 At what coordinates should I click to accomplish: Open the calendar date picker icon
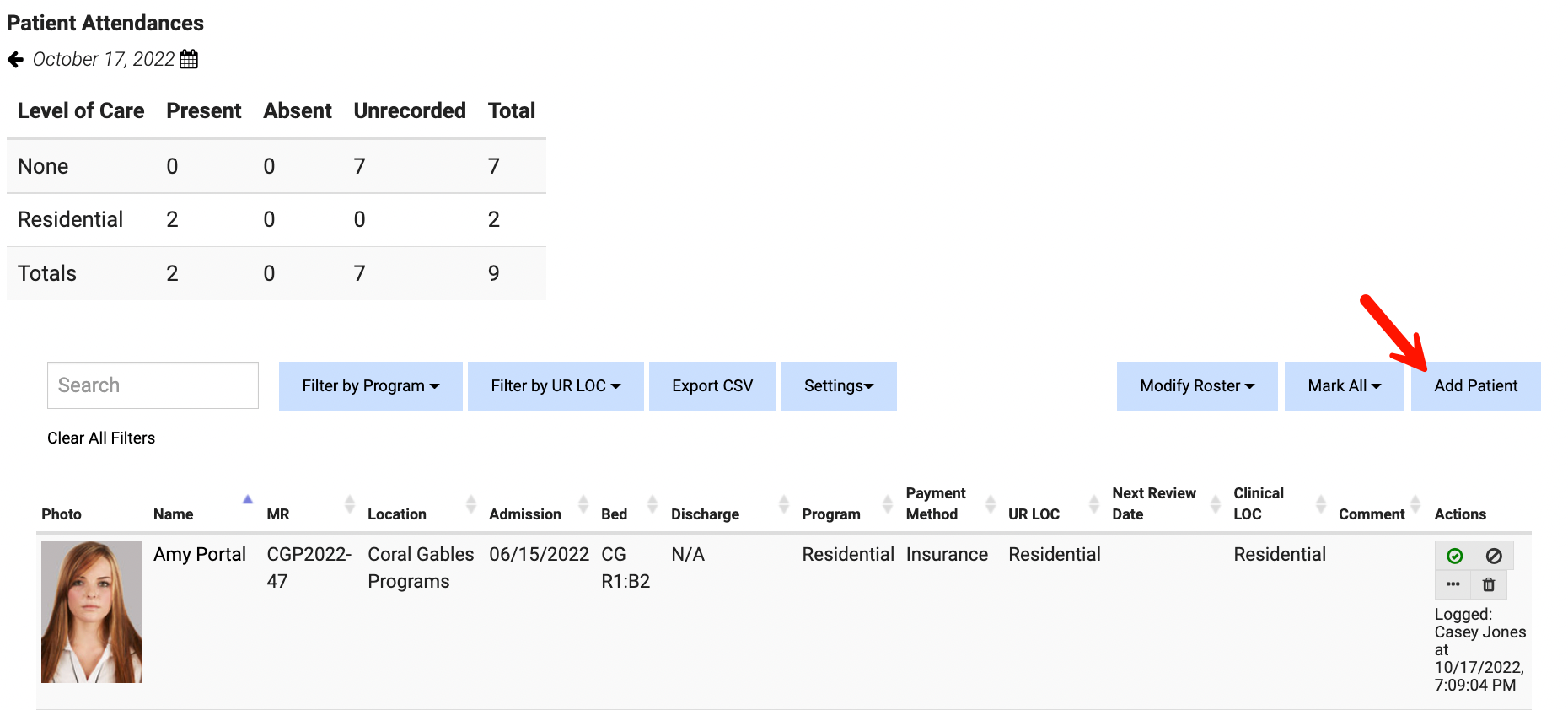[x=189, y=59]
